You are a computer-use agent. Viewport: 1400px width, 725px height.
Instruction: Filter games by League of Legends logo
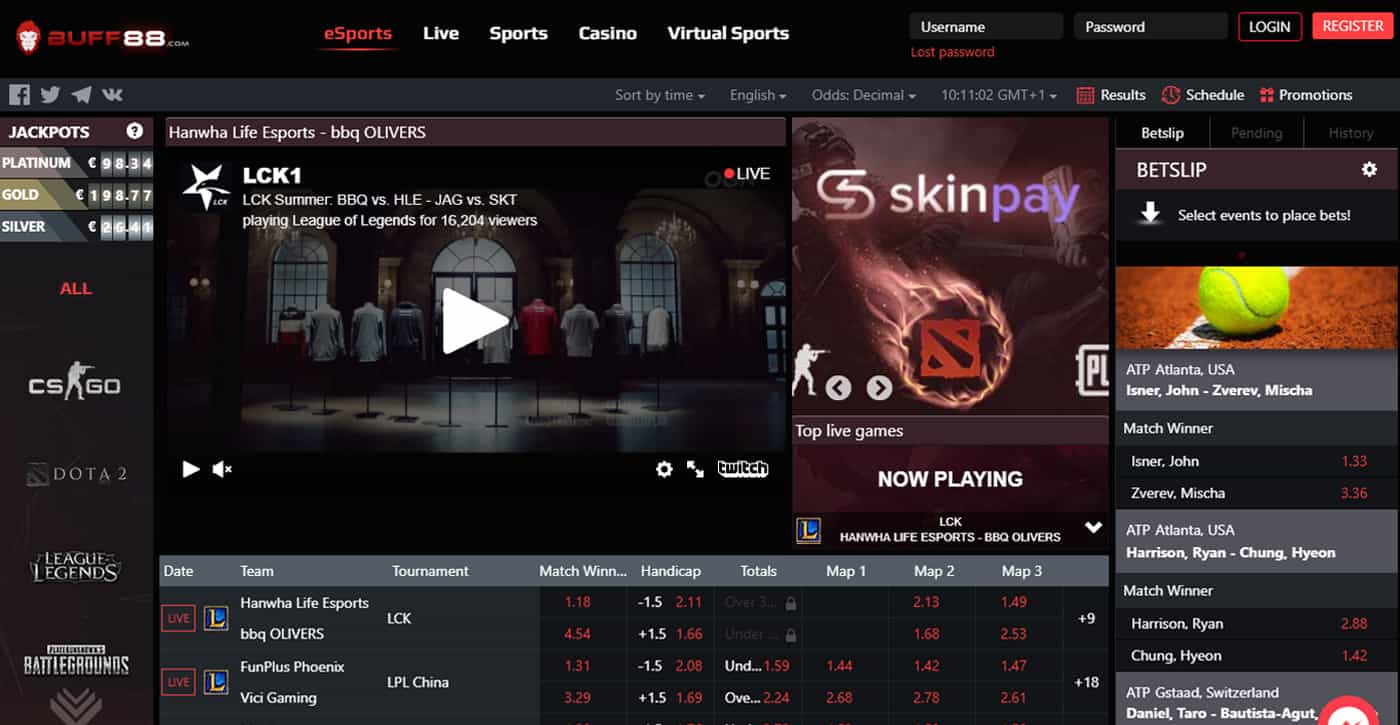point(77,567)
